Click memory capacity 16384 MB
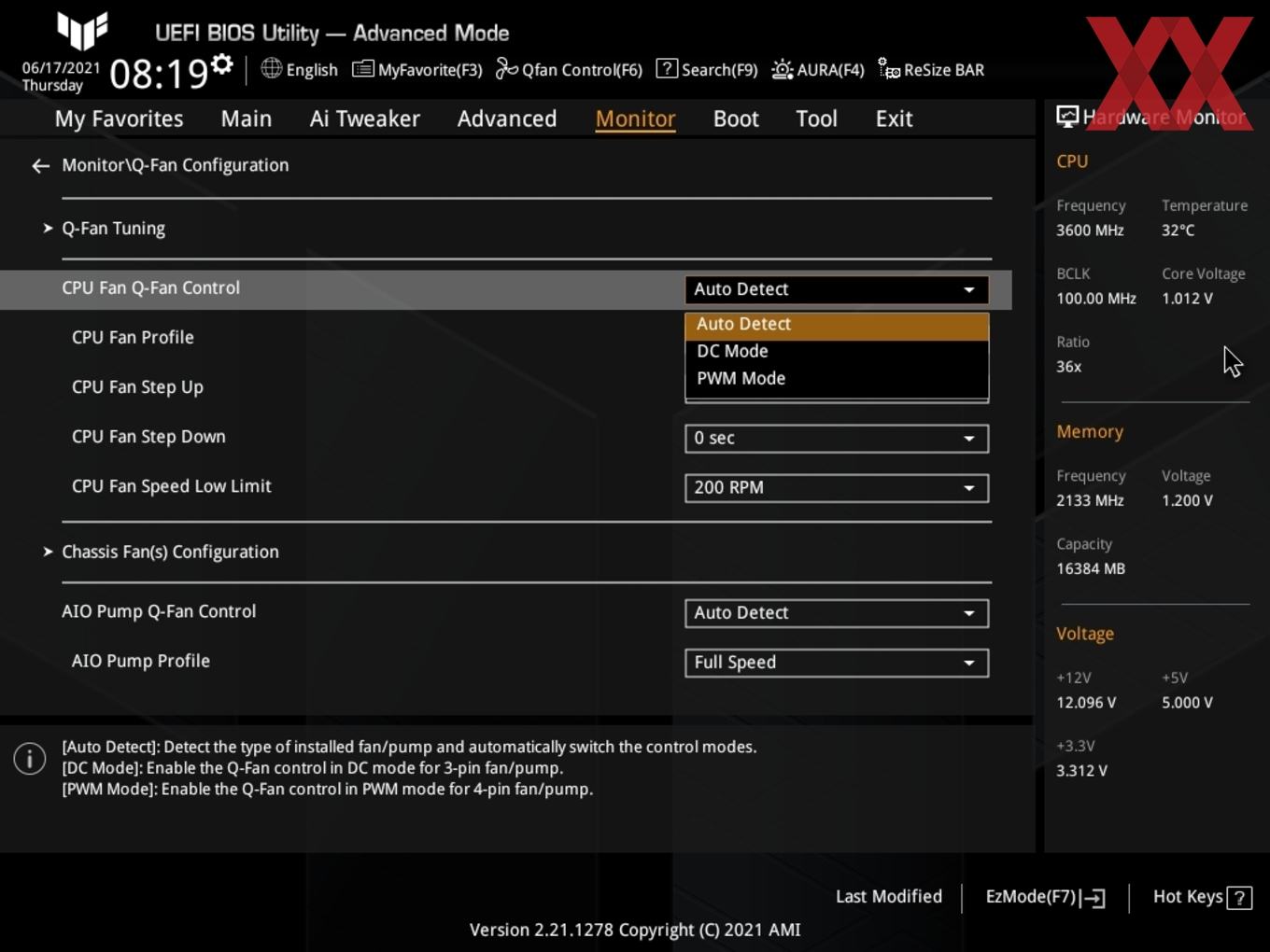This screenshot has height=952, width=1270. tap(1091, 568)
